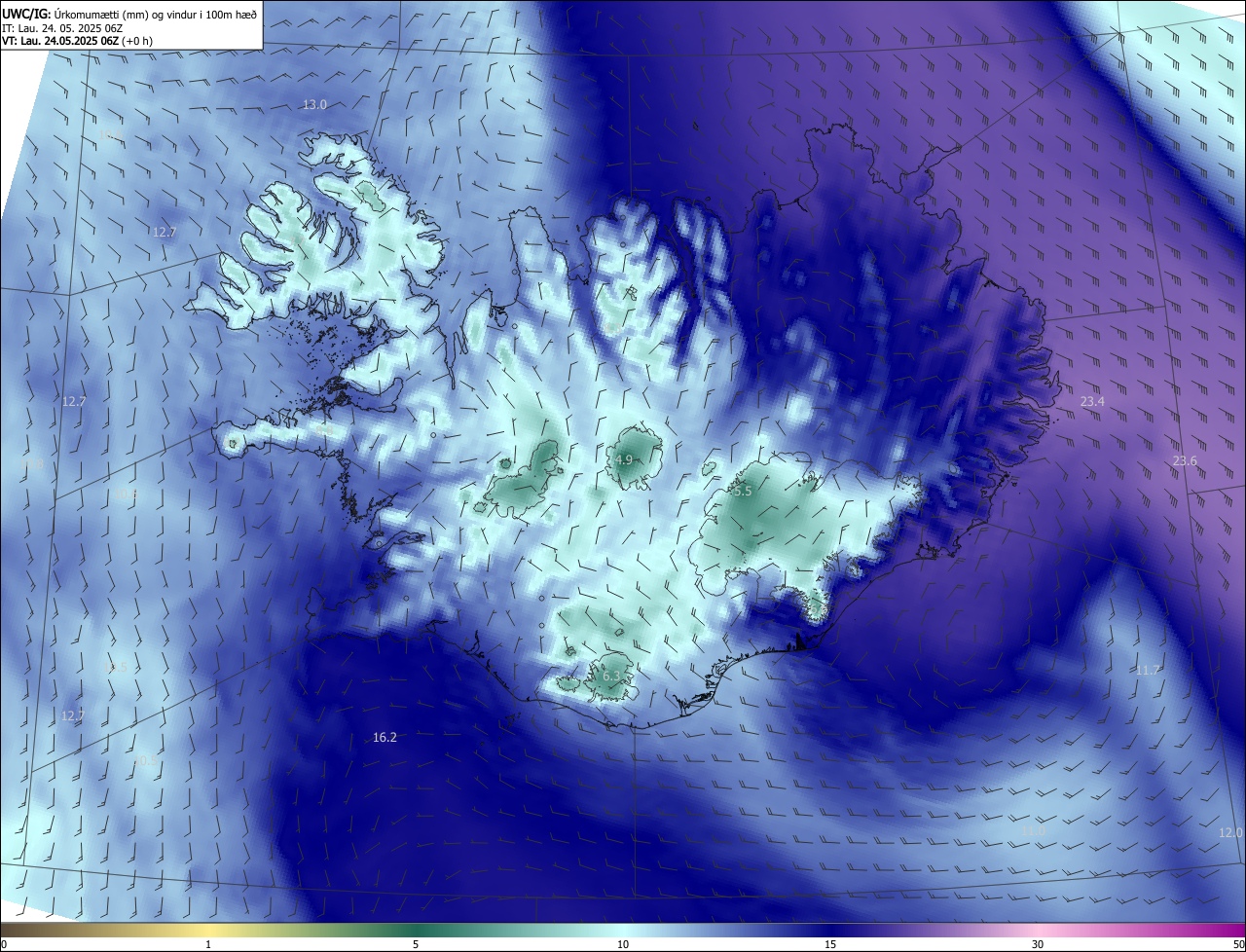Click the 6.3 value near the south coast
The width and height of the screenshot is (1246, 952).
coord(611,676)
